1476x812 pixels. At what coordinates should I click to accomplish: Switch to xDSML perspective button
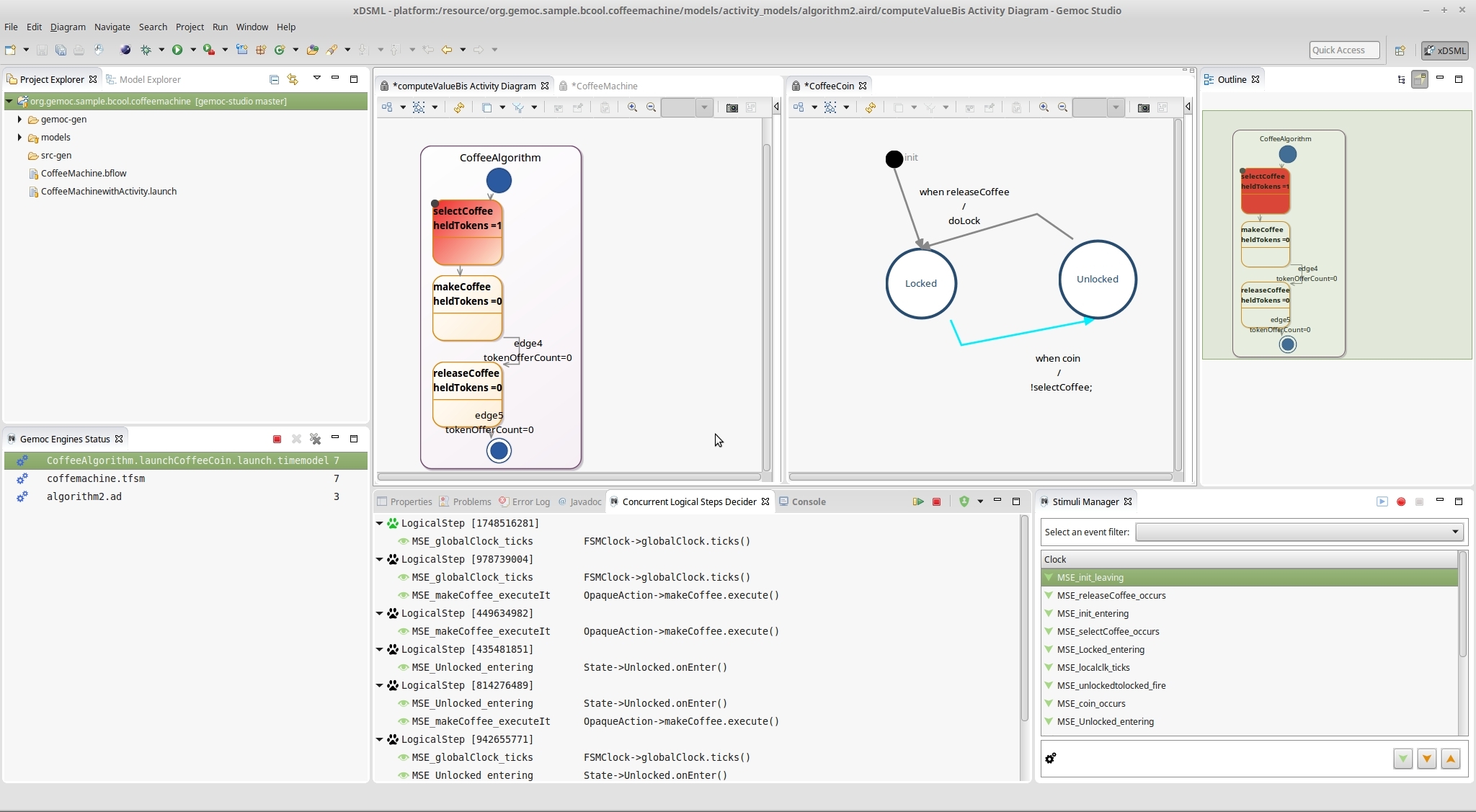(x=1444, y=50)
